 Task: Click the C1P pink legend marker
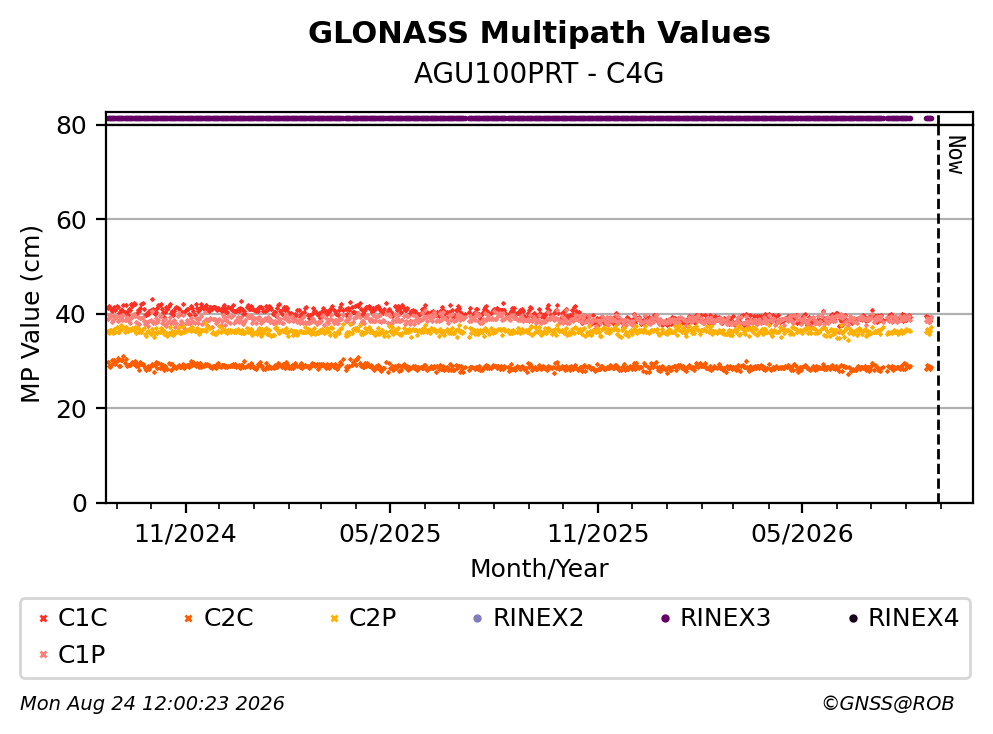[x=44, y=655]
